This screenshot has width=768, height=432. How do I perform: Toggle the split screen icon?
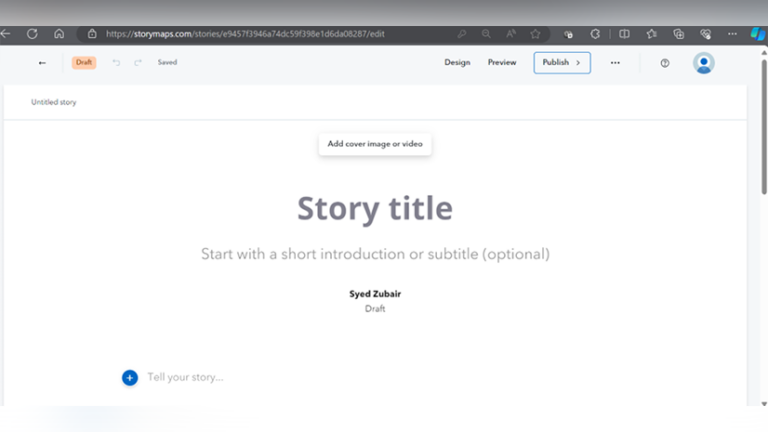624,34
